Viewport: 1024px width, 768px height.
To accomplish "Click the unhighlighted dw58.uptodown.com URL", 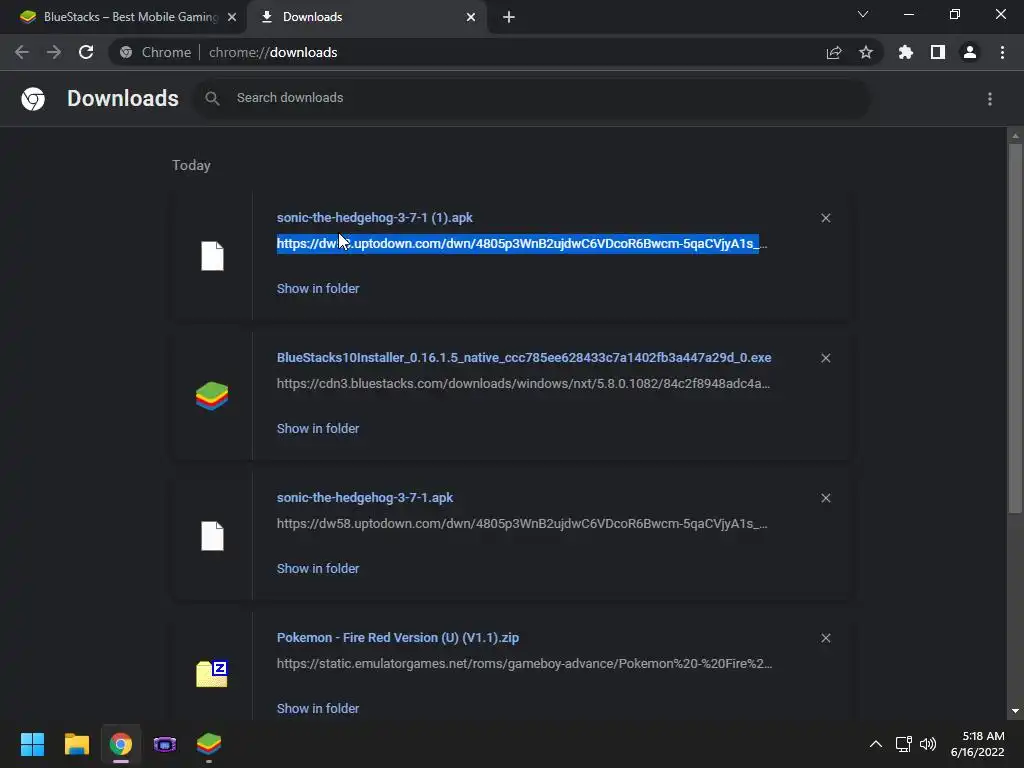I will 522,524.
